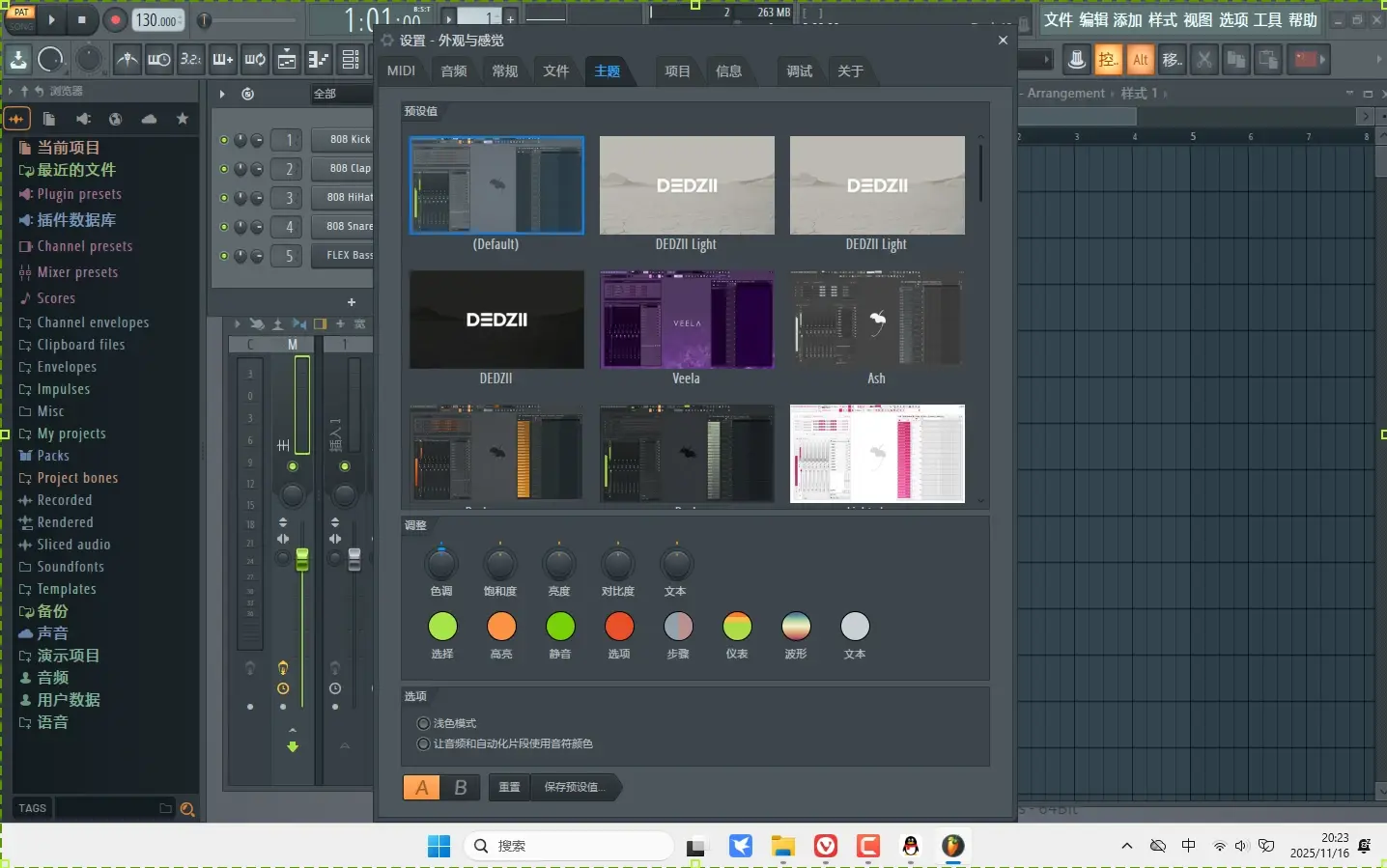
Task: Enable 让音频和自动化片段使用音符颜色 option
Action: [x=423, y=743]
